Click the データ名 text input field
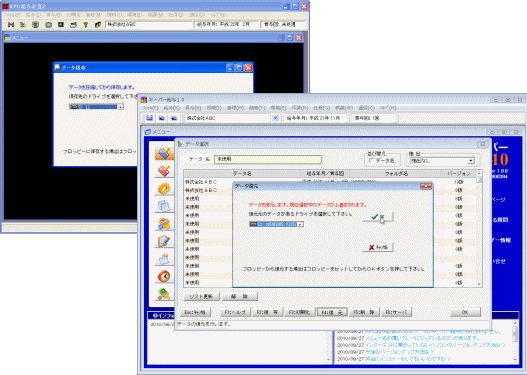 coord(268,159)
